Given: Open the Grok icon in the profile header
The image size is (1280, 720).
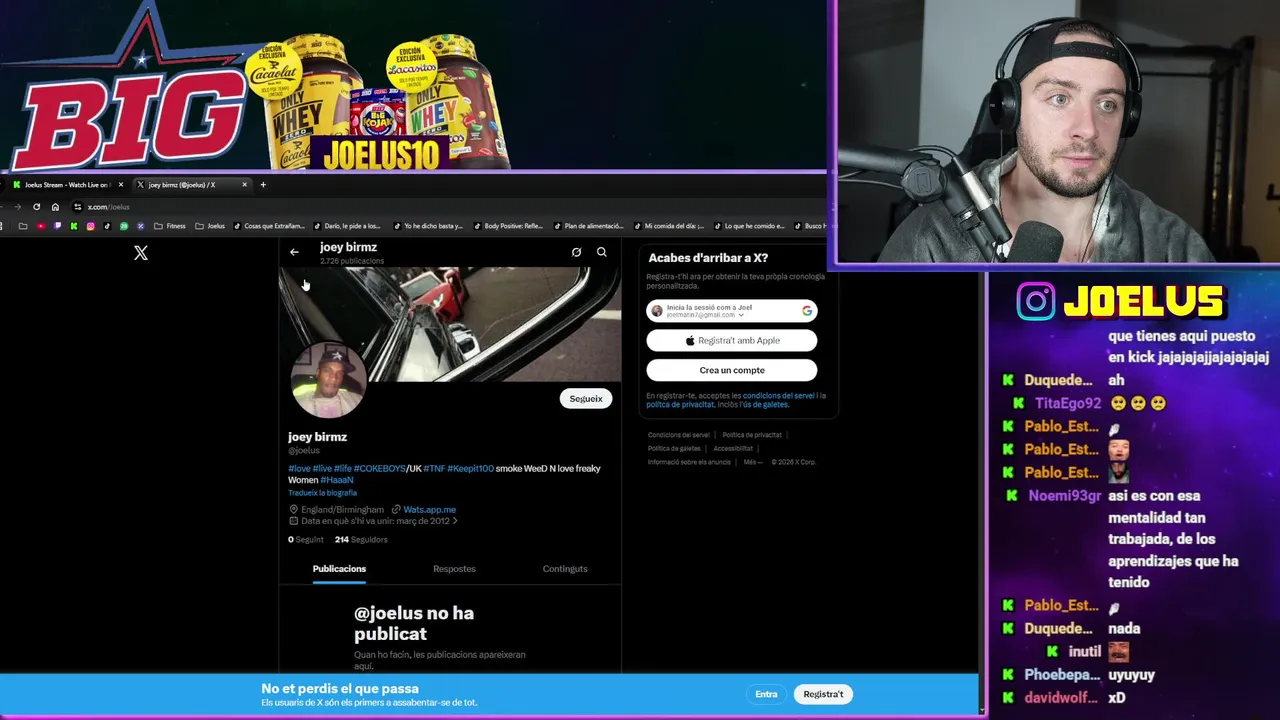Looking at the screenshot, I should pyautogui.click(x=576, y=252).
